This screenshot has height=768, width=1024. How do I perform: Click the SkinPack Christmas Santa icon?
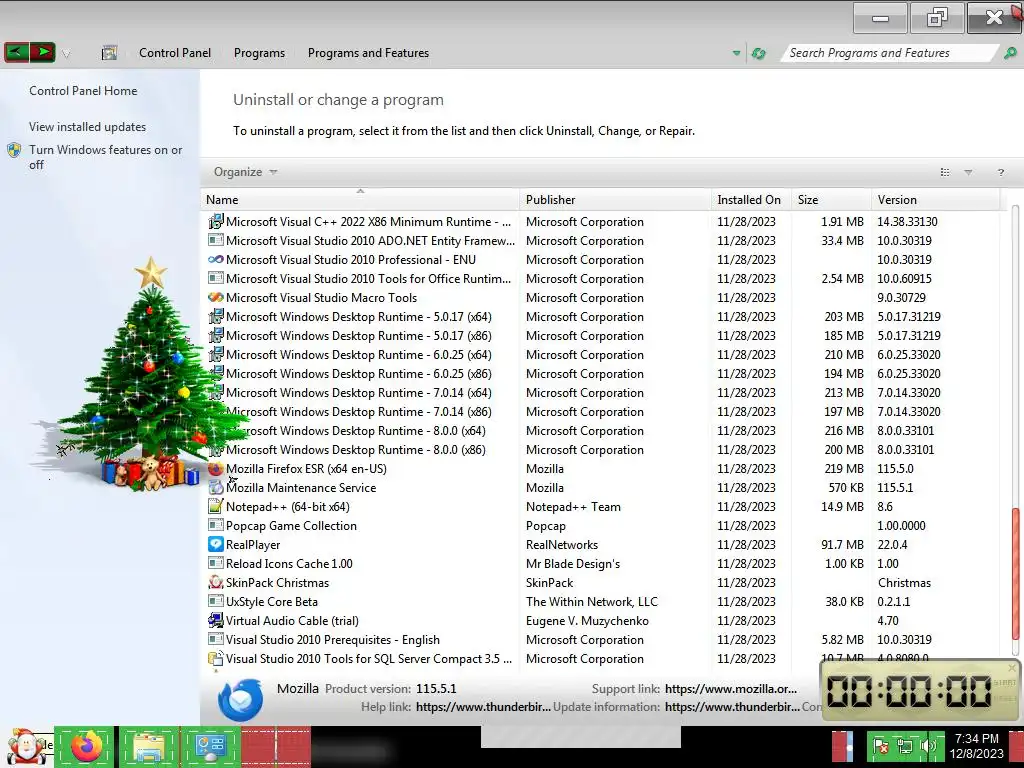point(216,582)
